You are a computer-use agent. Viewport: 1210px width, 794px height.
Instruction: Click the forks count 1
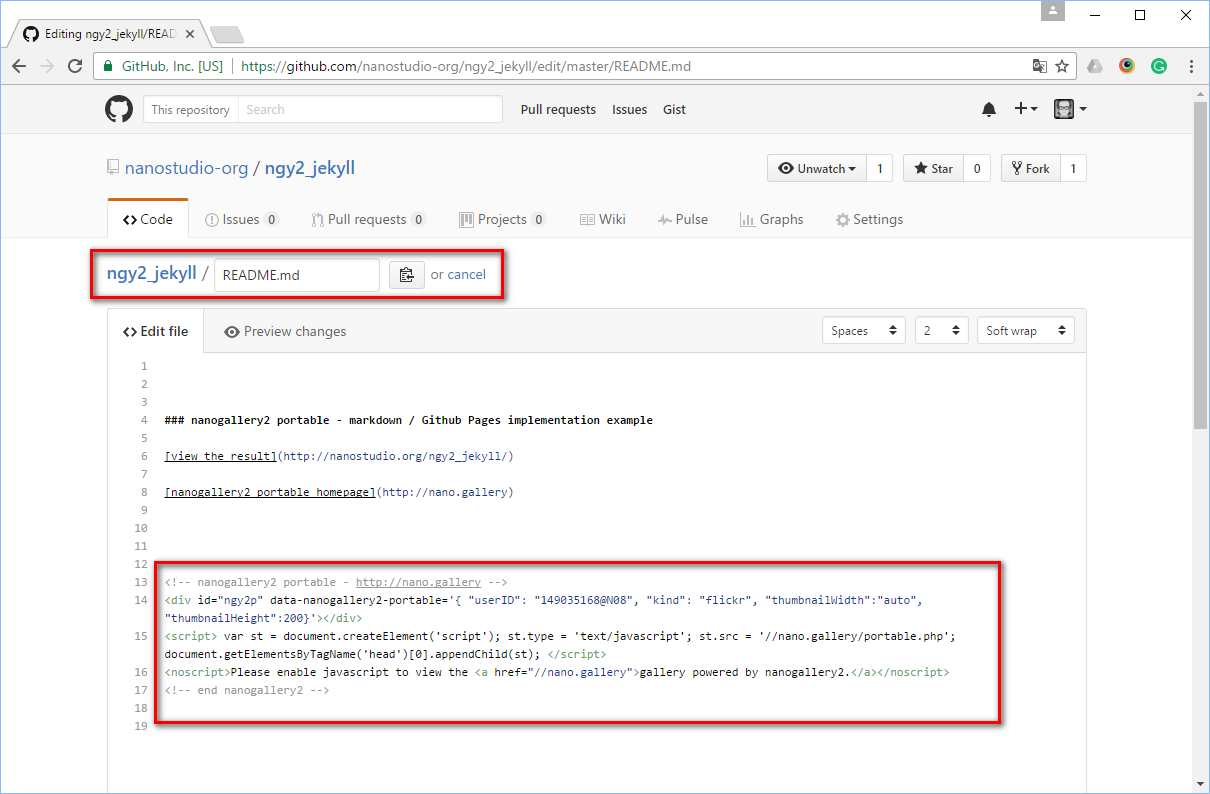pyautogui.click(x=1073, y=168)
